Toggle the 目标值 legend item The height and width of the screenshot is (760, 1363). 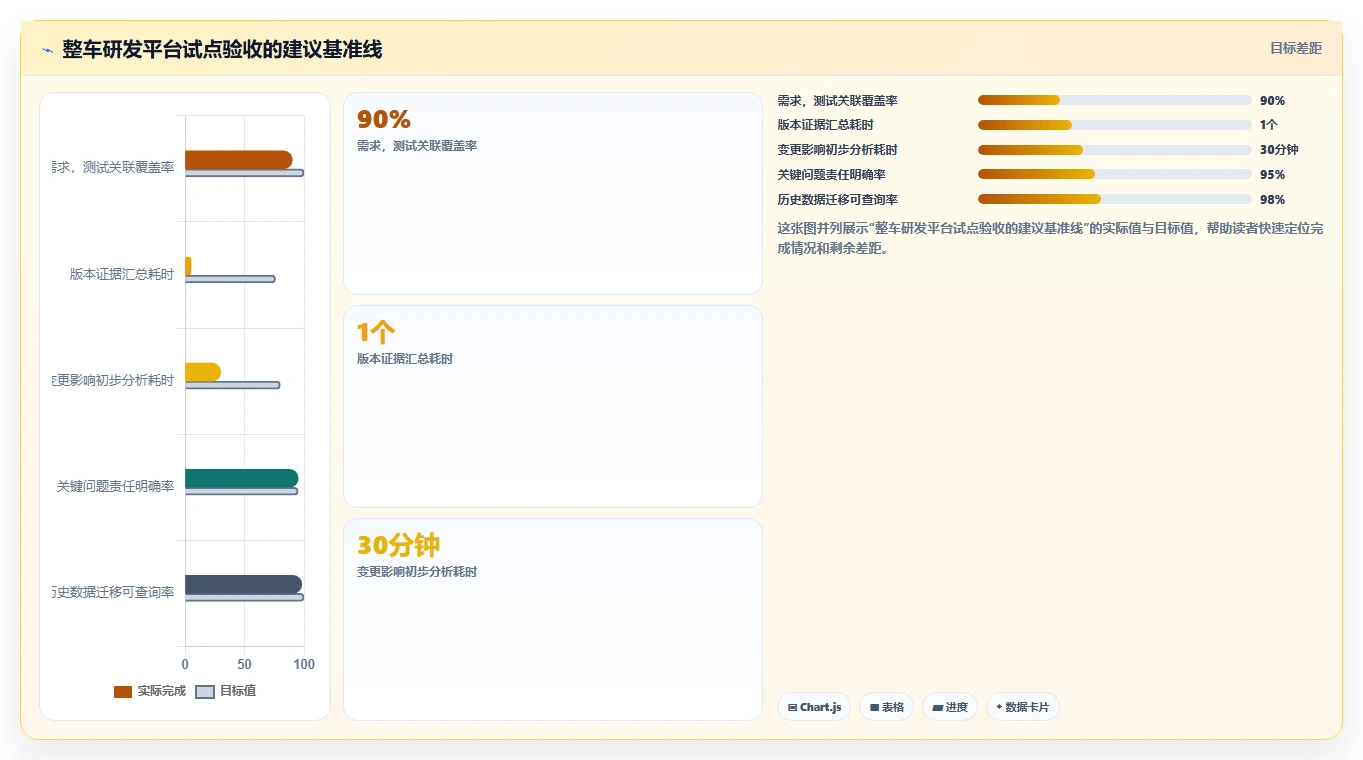pyautogui.click(x=225, y=691)
